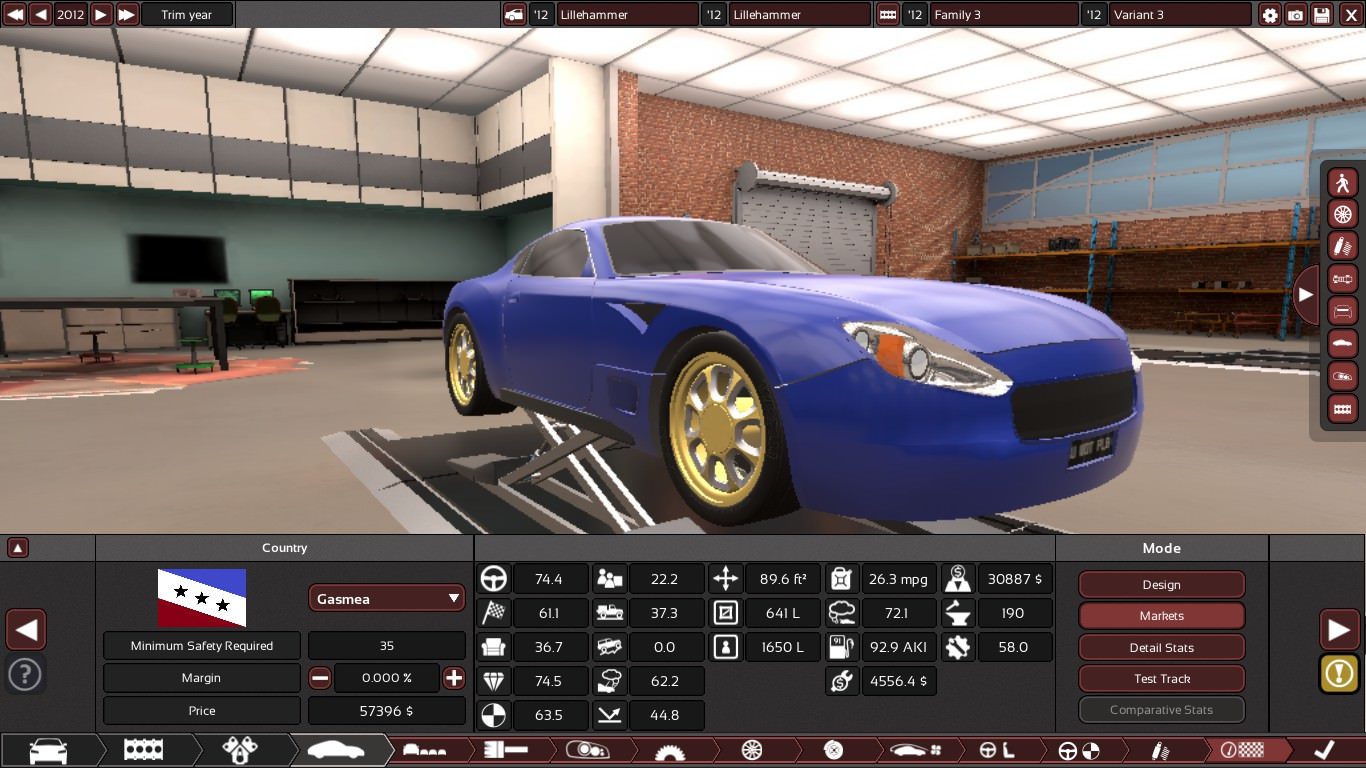Toggle pedestrian figure view button
This screenshot has width=1366, height=768.
[1342, 182]
